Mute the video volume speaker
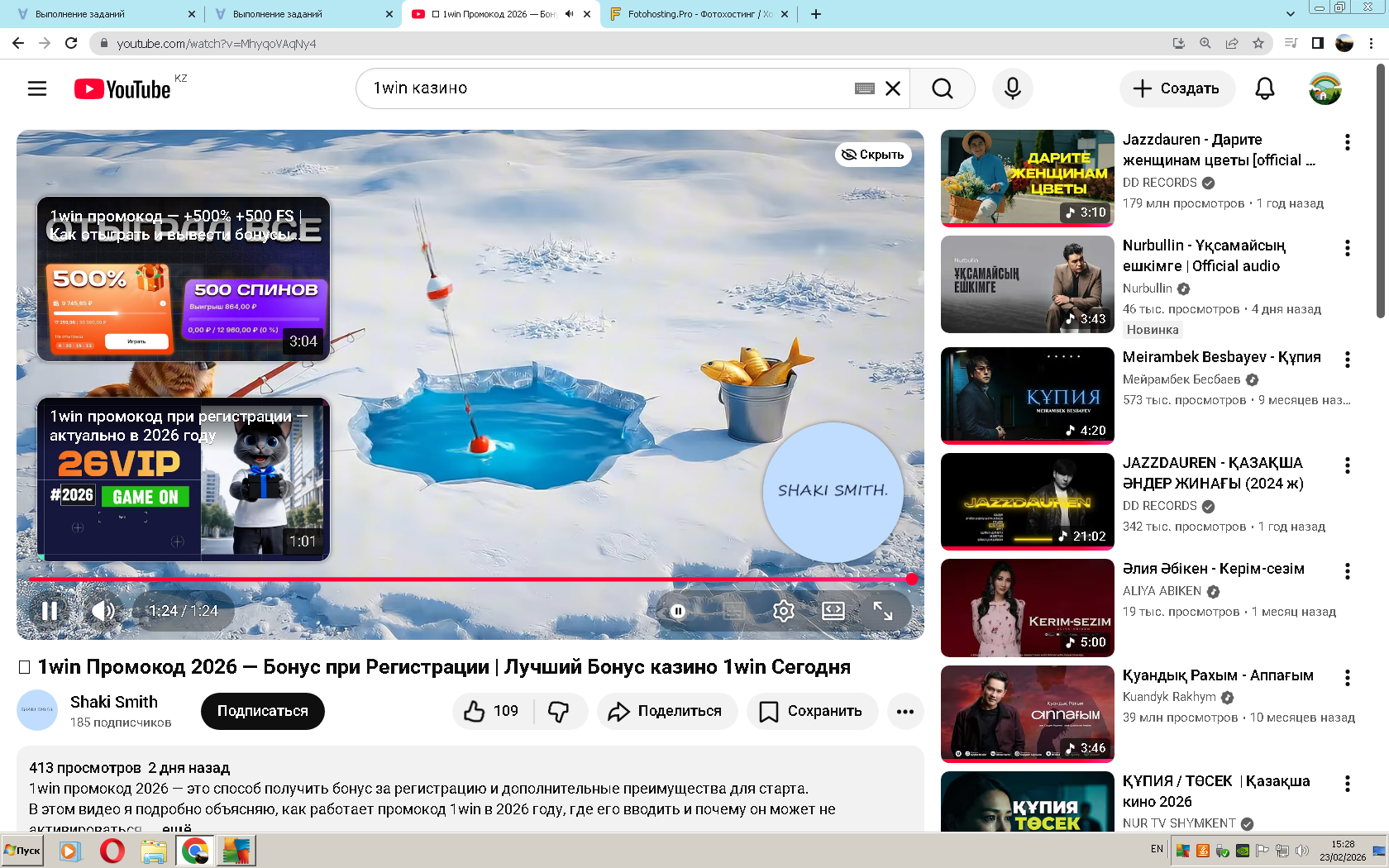The height and width of the screenshot is (868, 1389). click(x=103, y=611)
